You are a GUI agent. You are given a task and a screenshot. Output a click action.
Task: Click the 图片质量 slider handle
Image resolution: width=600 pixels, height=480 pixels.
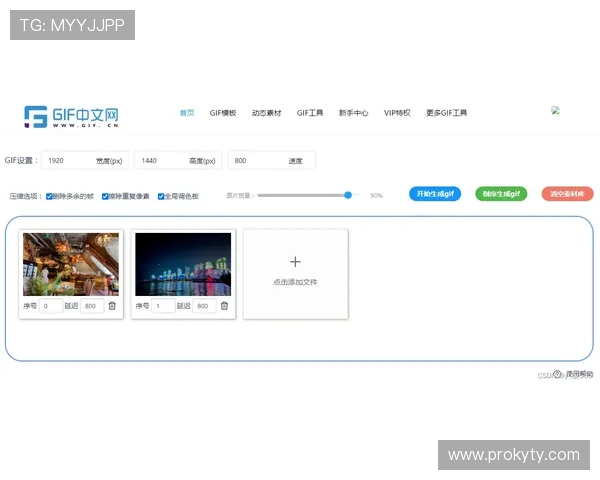348,195
